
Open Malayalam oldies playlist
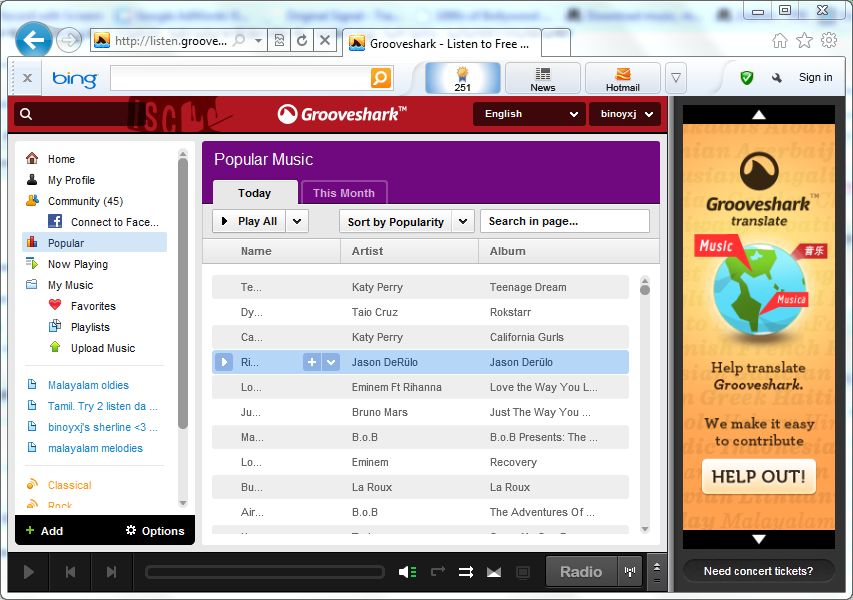88,385
